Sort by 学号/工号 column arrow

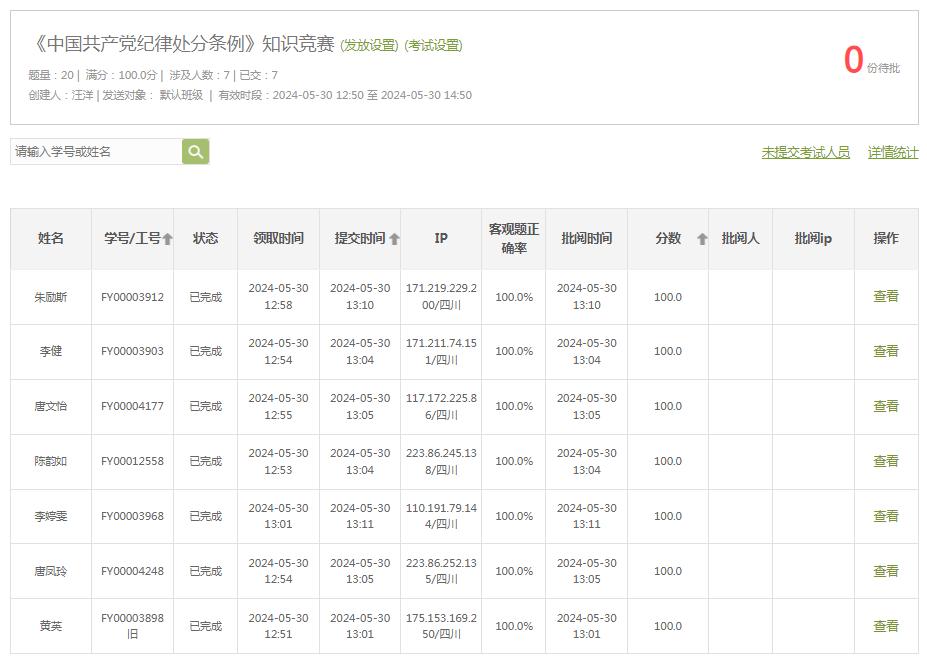168,239
